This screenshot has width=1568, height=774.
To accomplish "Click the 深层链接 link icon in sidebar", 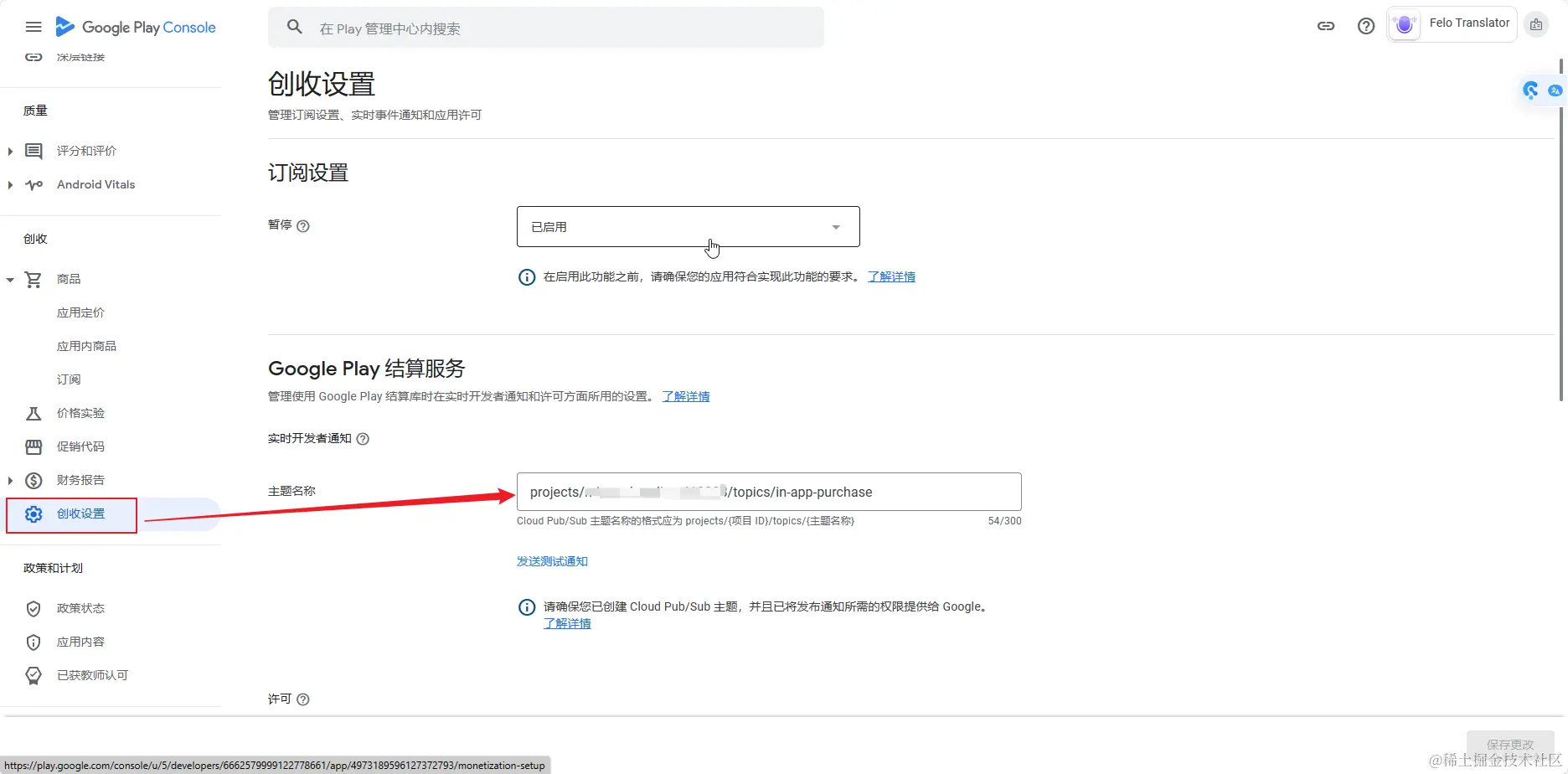I will 34,57.
